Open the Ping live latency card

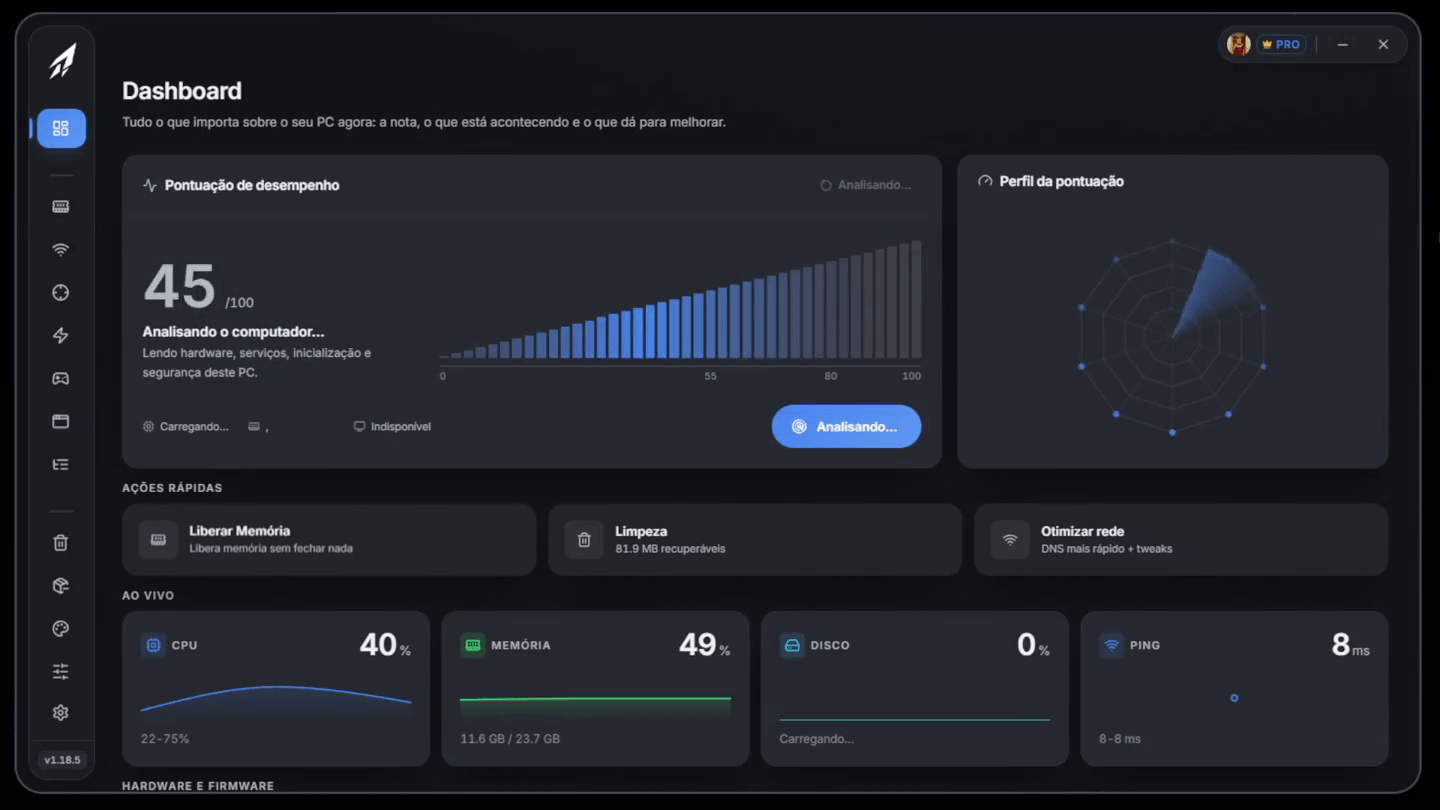(1234, 689)
